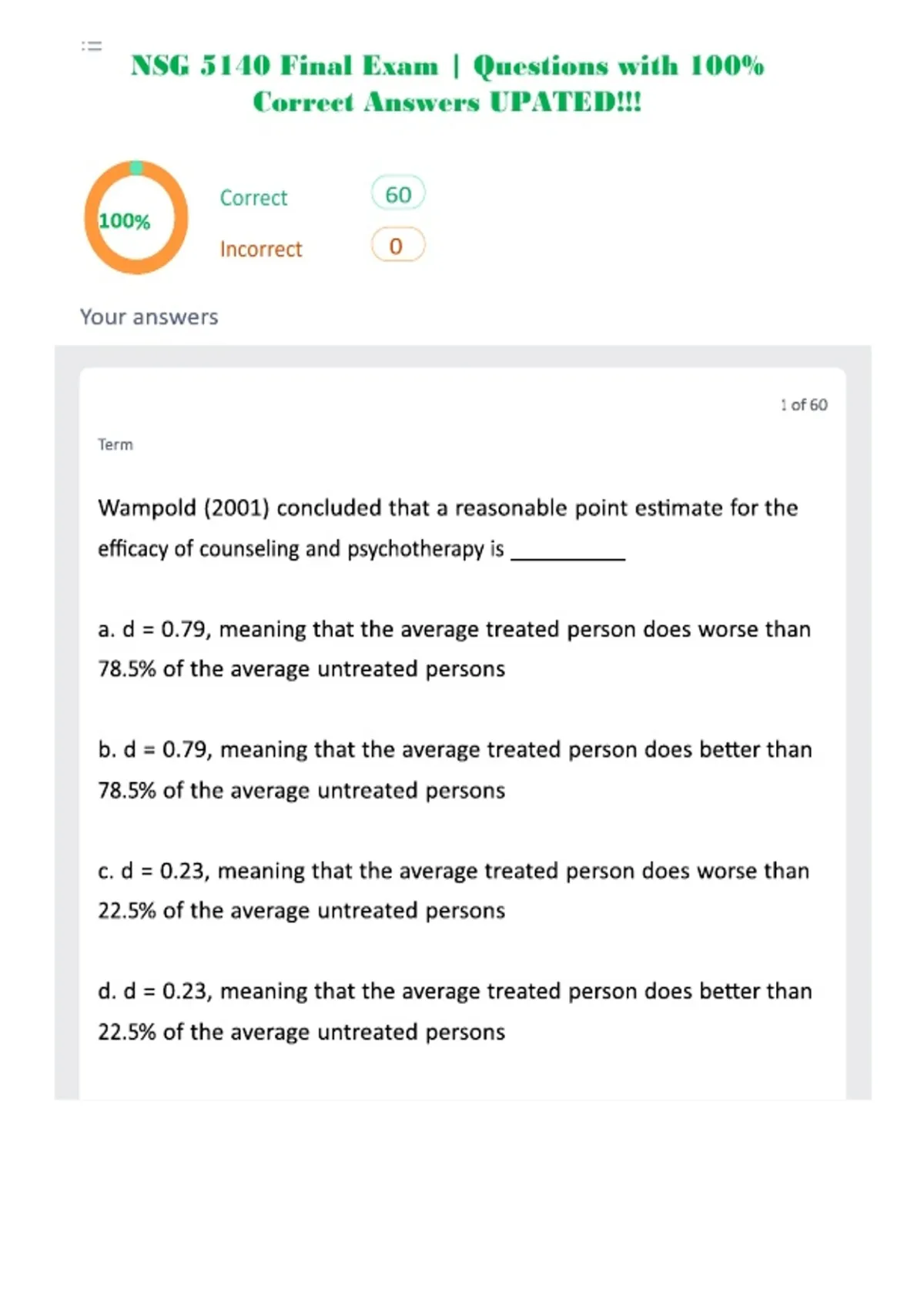Open the list menu icon at top left

pyautogui.click(x=92, y=46)
